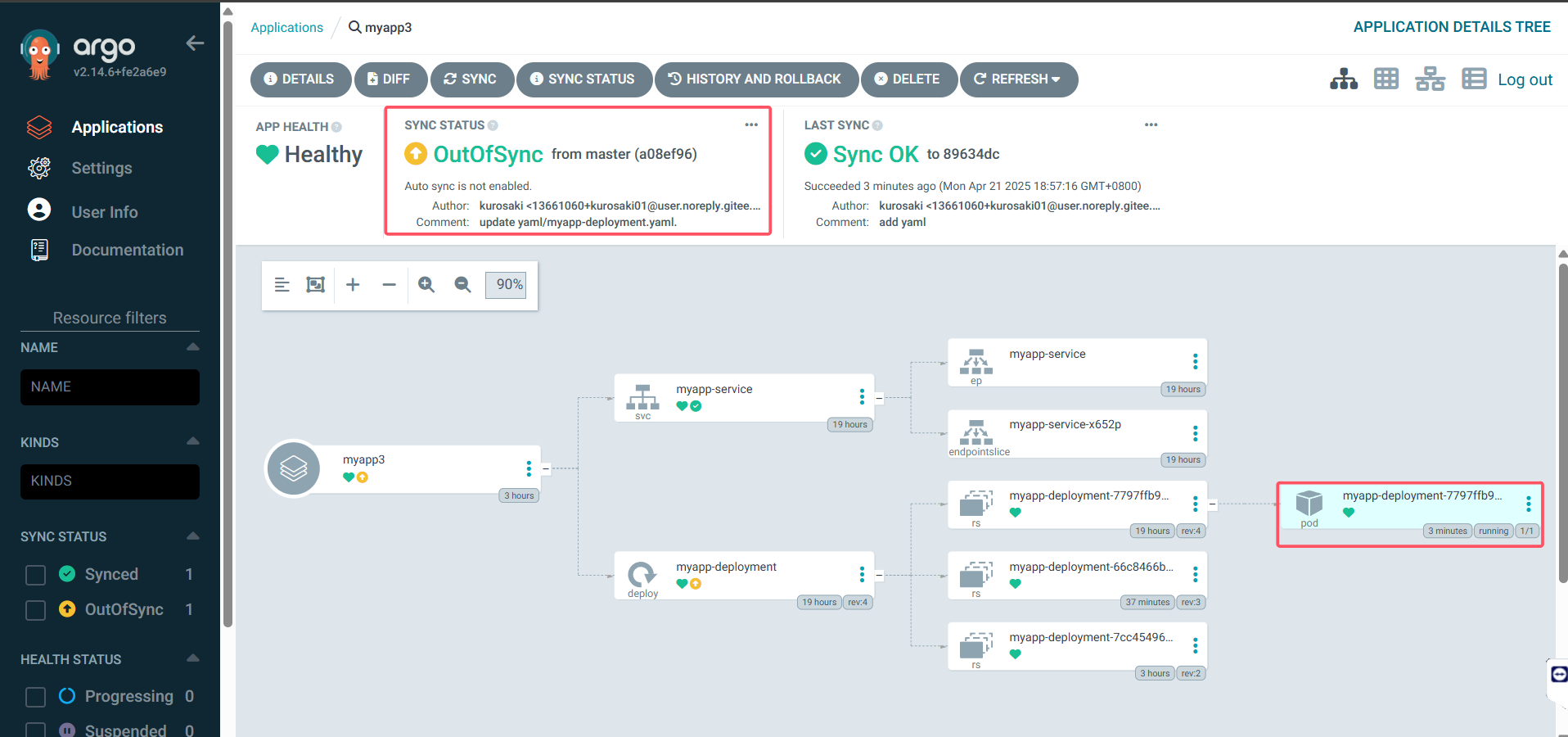This screenshot has width=1568, height=737.
Task: Click the 90% zoom level box
Action: click(506, 285)
